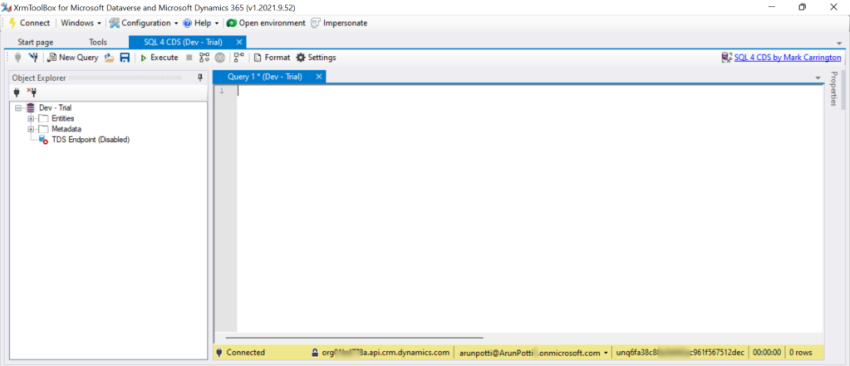Select the Metadata tree item

point(67,129)
